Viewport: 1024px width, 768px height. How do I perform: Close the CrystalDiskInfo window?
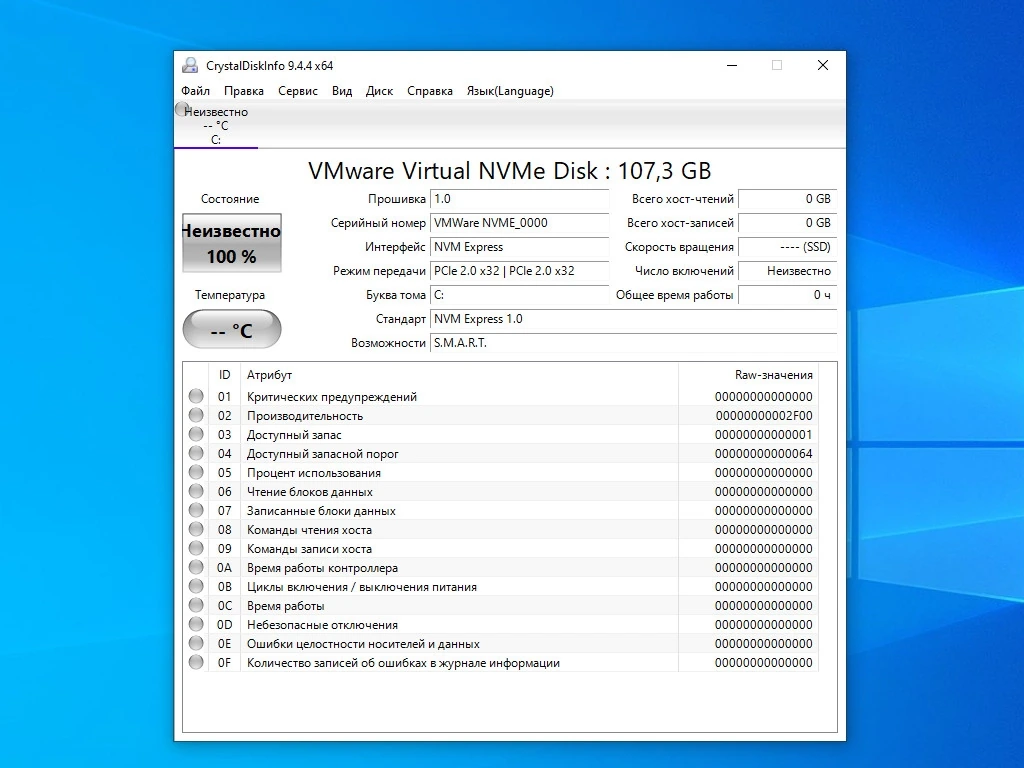point(823,65)
